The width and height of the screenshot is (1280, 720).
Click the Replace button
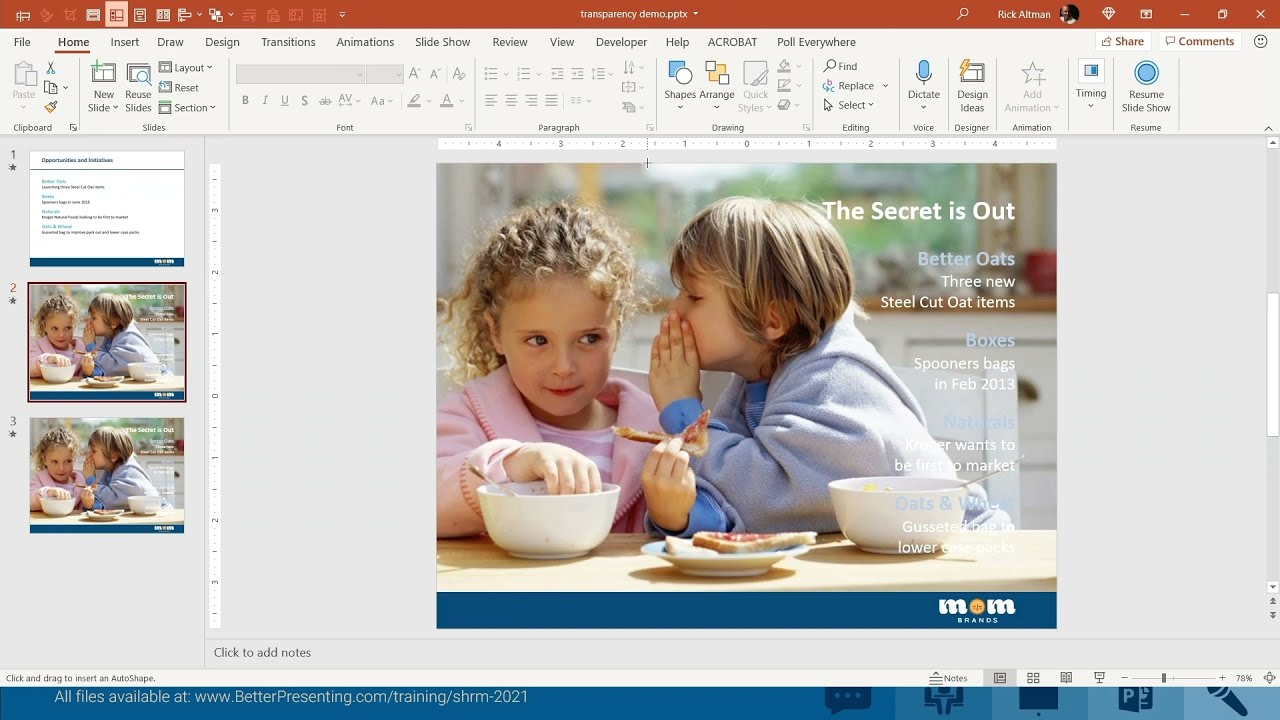point(848,86)
